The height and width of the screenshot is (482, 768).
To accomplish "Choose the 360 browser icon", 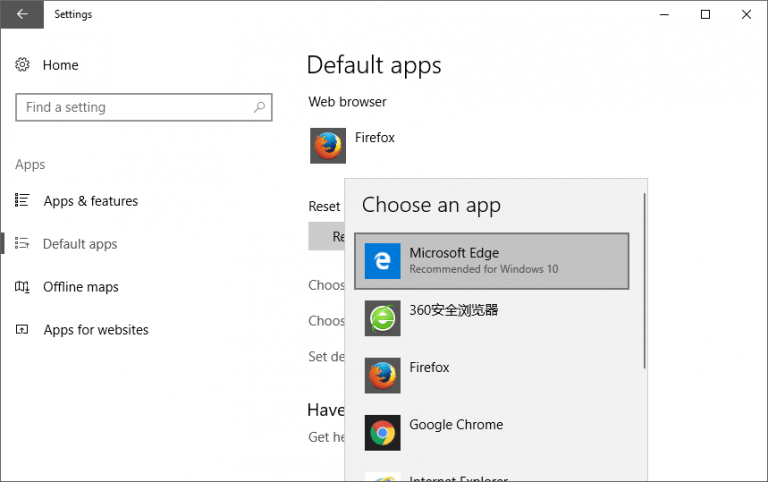I will pos(382,318).
